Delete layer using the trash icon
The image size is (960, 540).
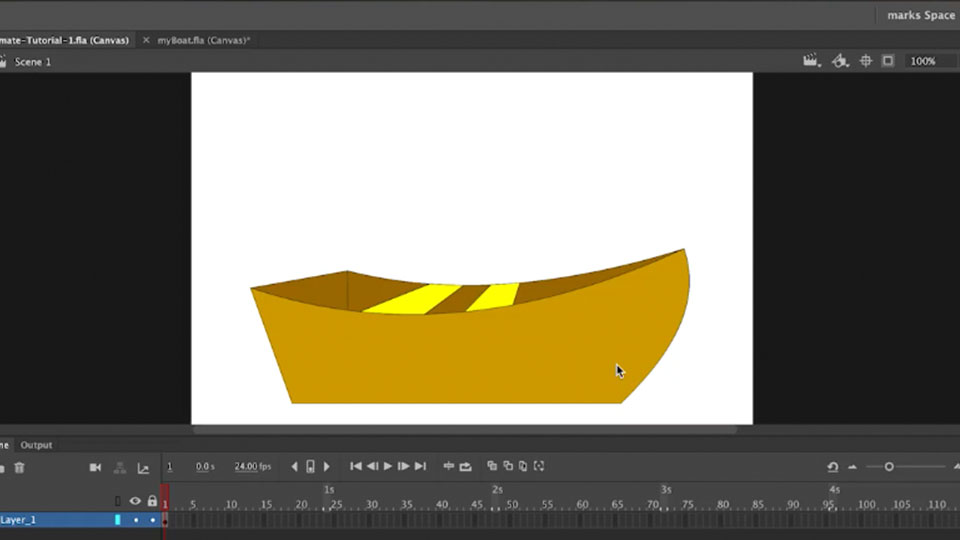coord(19,467)
